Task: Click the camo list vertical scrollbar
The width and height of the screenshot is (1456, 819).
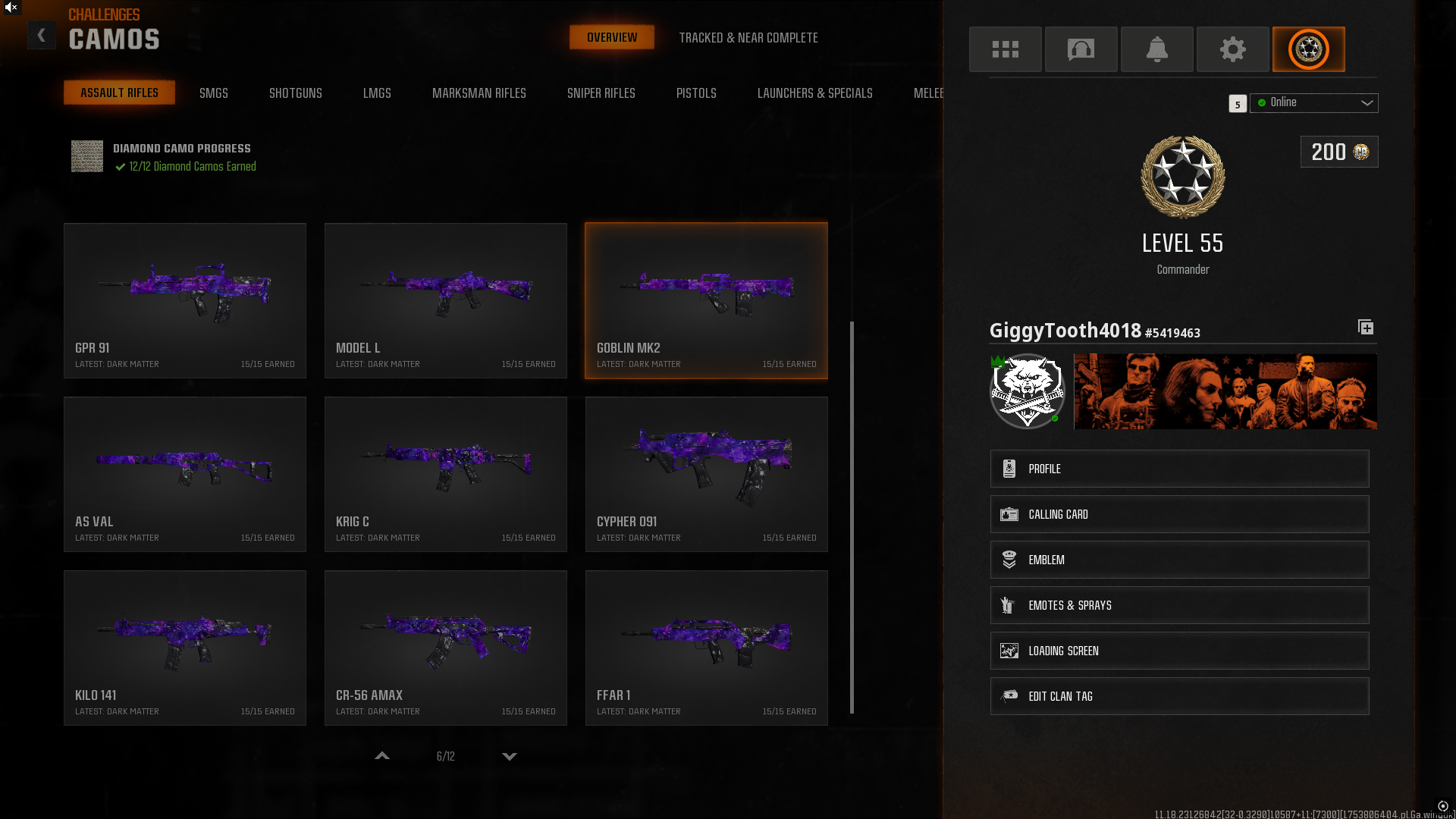Action: [852, 517]
